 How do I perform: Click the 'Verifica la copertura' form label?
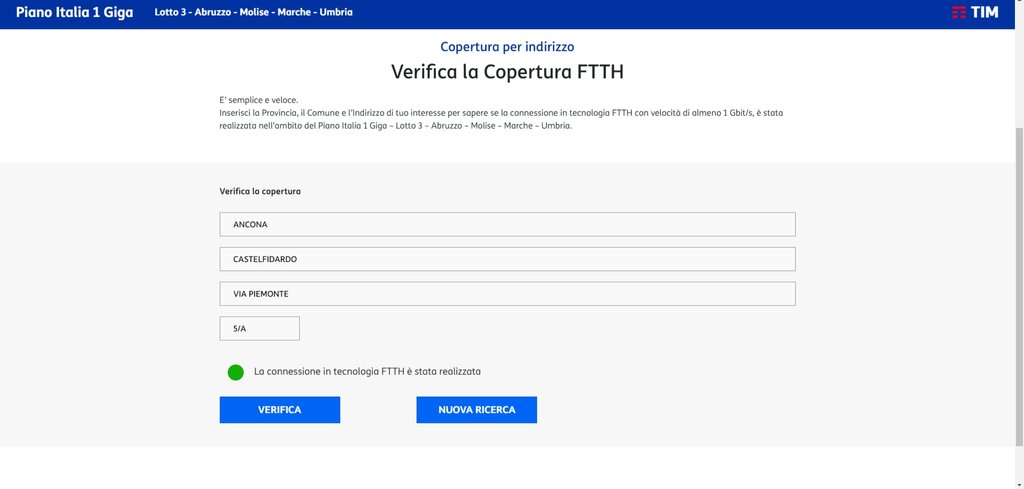260,191
